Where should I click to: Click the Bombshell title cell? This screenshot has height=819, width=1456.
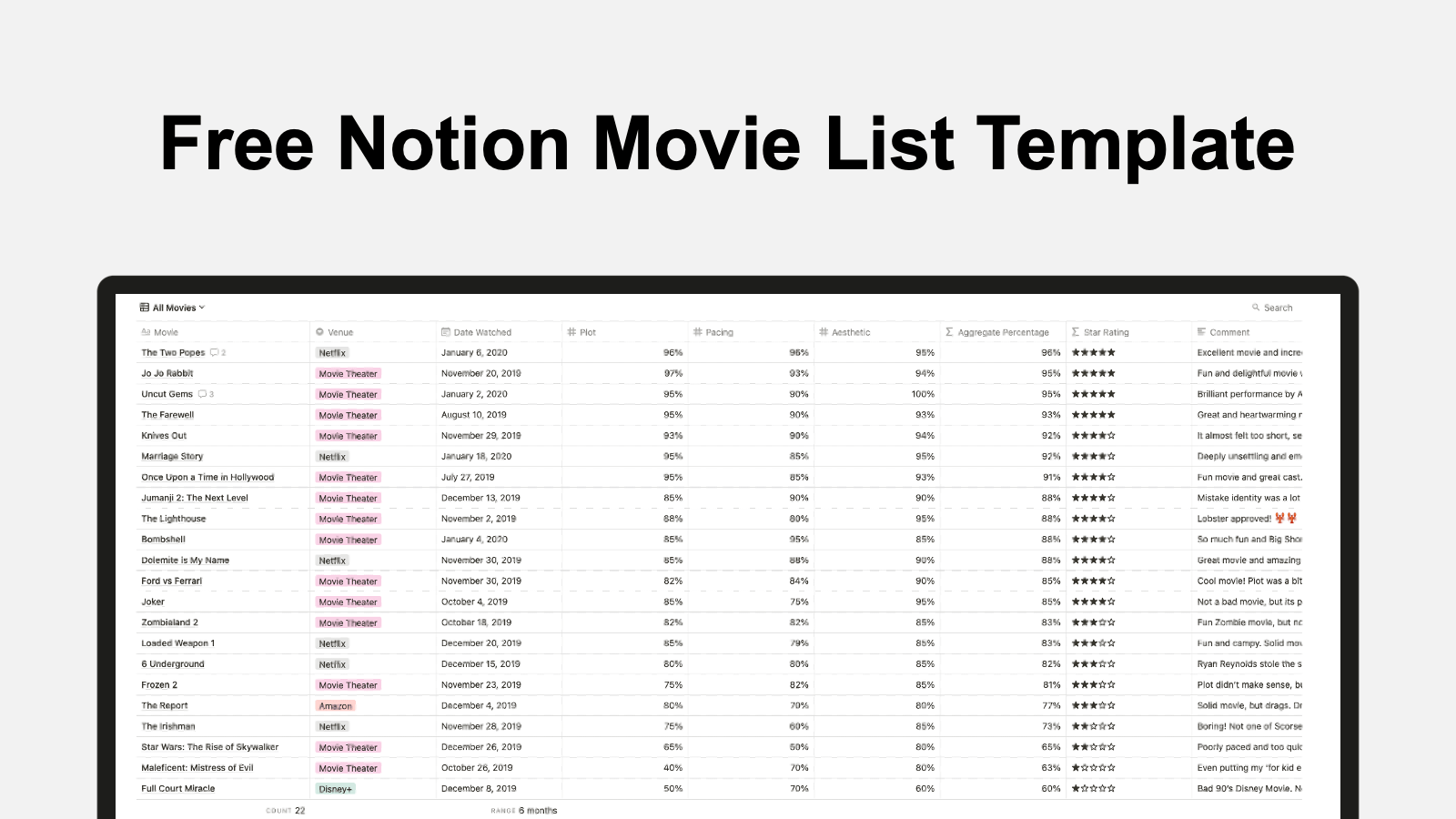[163, 540]
